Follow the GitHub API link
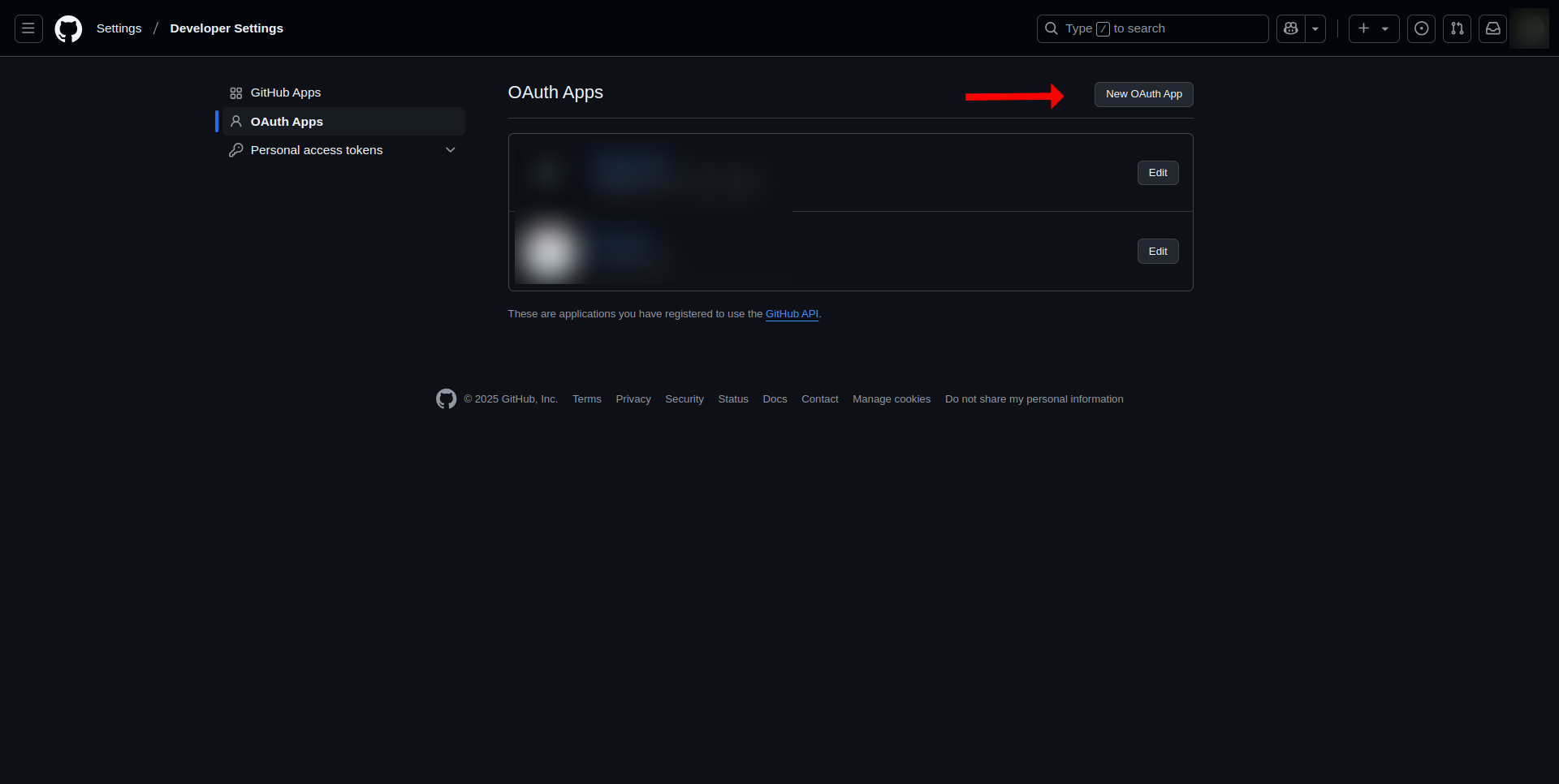The image size is (1559, 784). pos(792,314)
